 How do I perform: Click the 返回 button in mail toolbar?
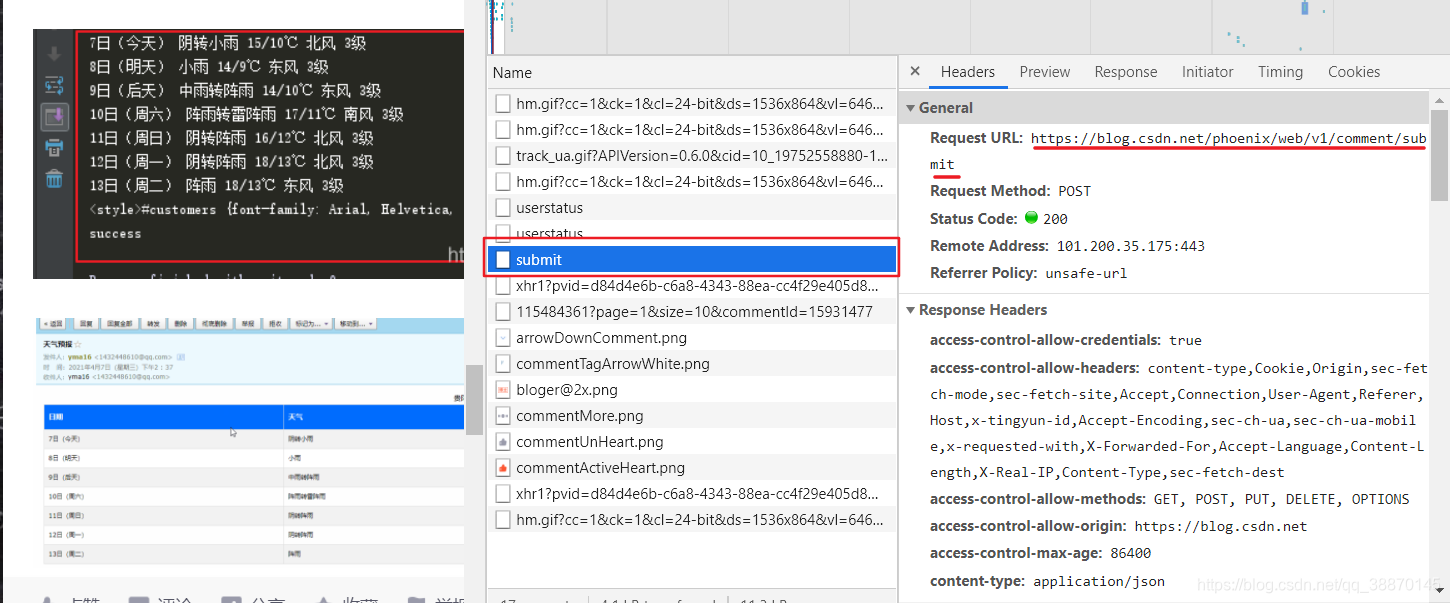click(53, 324)
